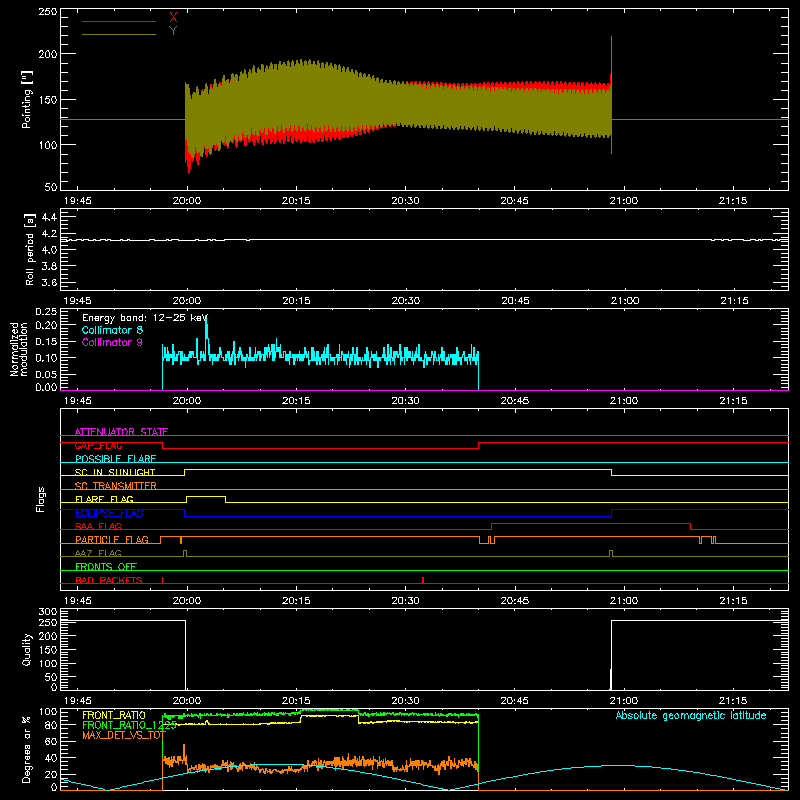The width and height of the screenshot is (800, 800).
Task: Click the blue ECLIPSE_FLAG label
Action: (x=109, y=513)
